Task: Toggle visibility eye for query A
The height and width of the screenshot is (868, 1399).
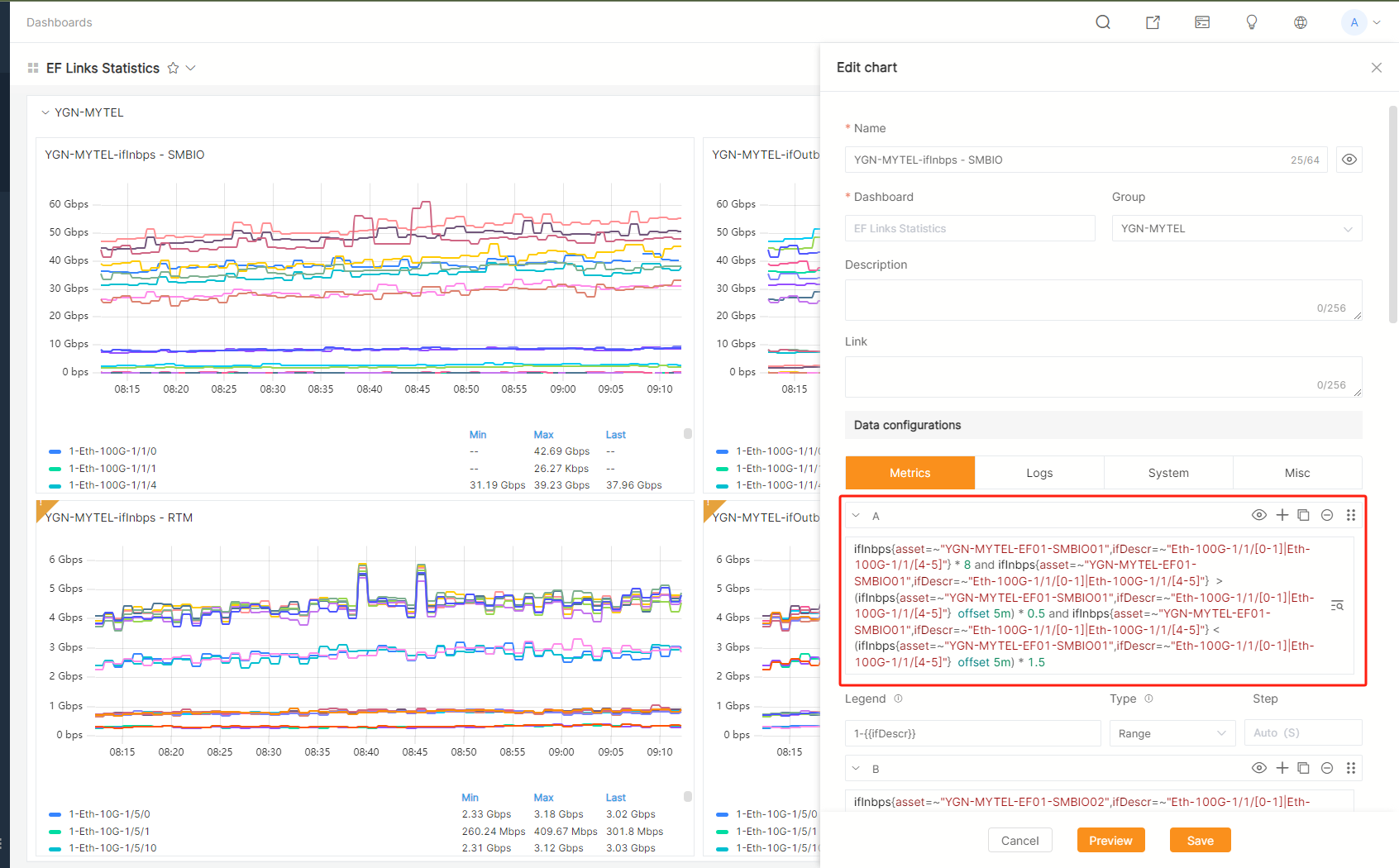Action: [x=1259, y=515]
